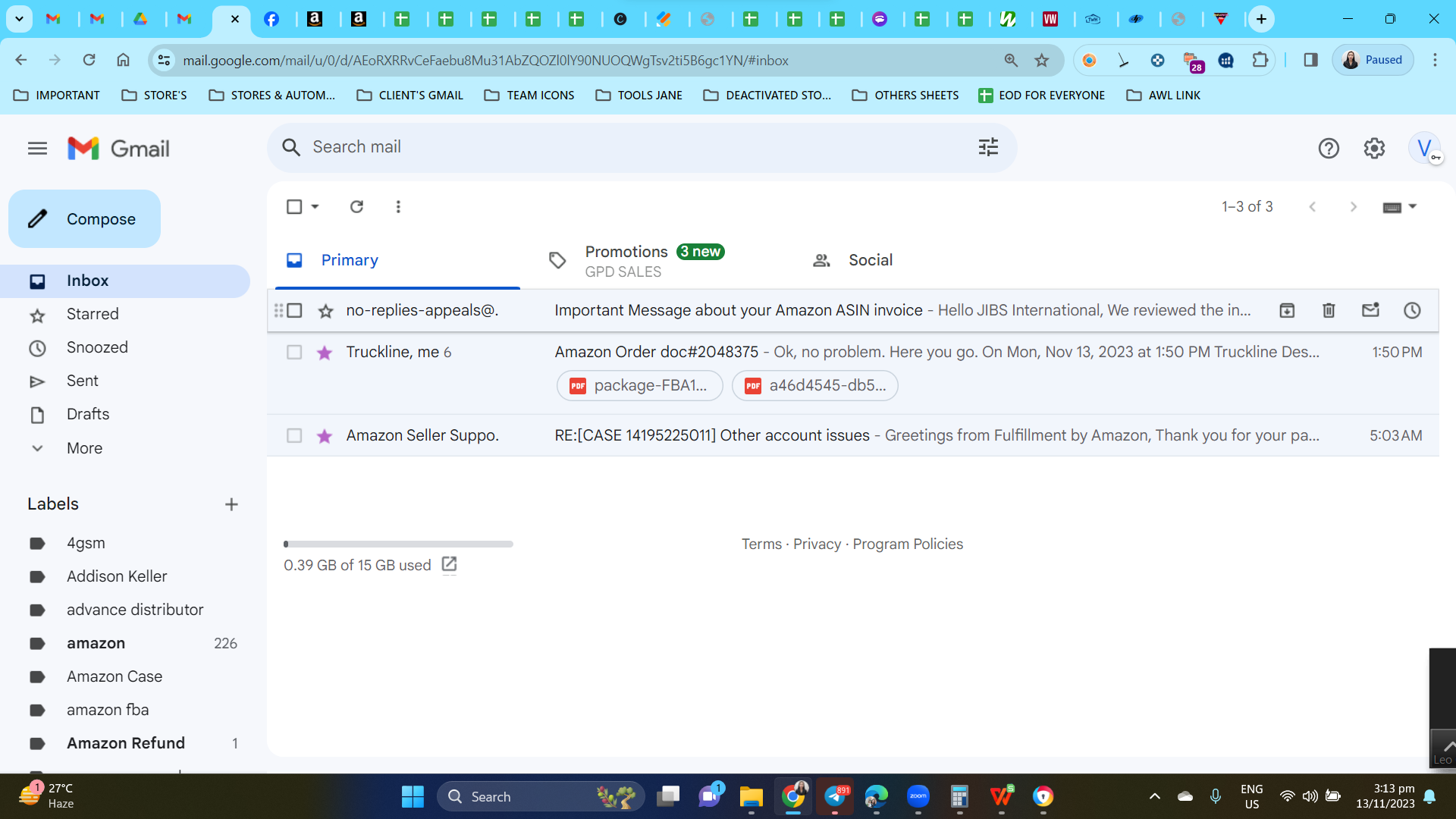The height and width of the screenshot is (819, 1456).
Task: Unstar the Amazon Seller Support email
Action: 325,436
